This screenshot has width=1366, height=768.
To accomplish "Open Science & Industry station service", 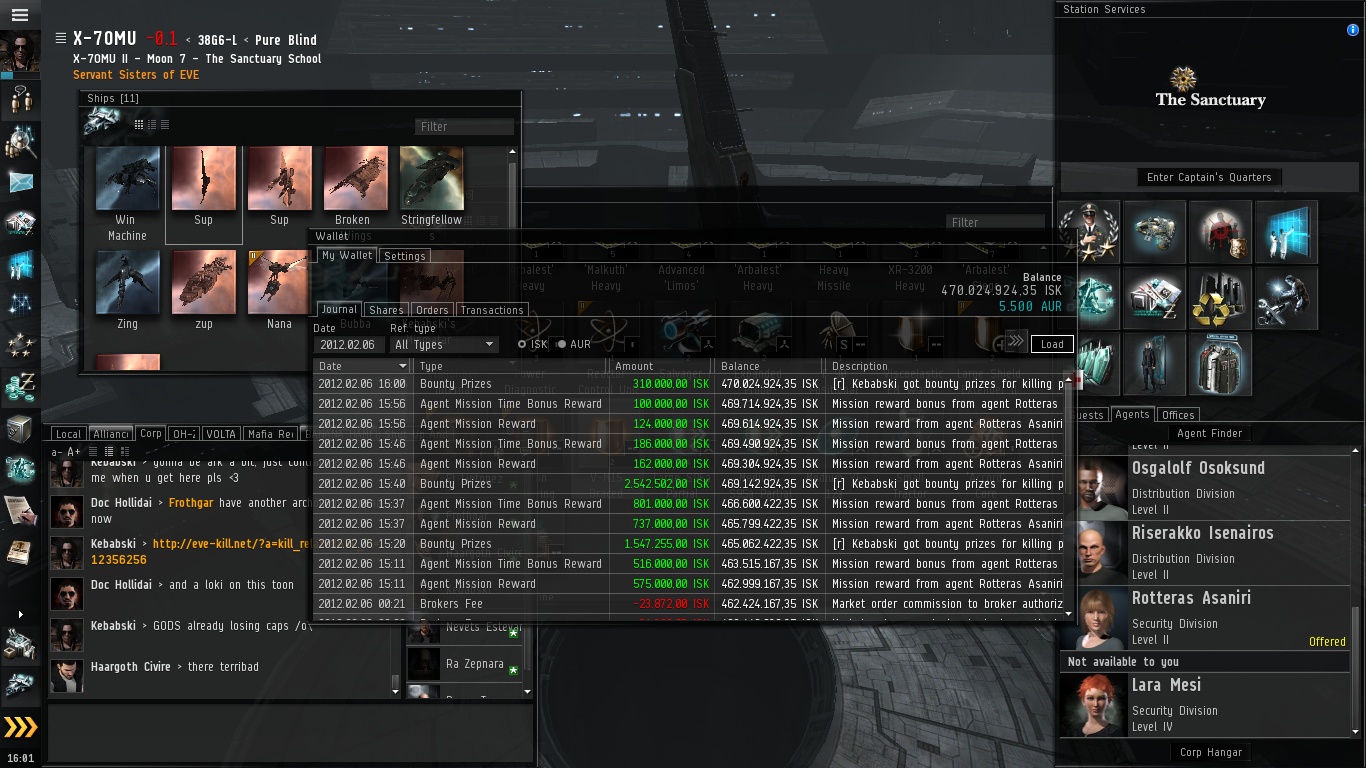I will click(x=1286, y=232).
